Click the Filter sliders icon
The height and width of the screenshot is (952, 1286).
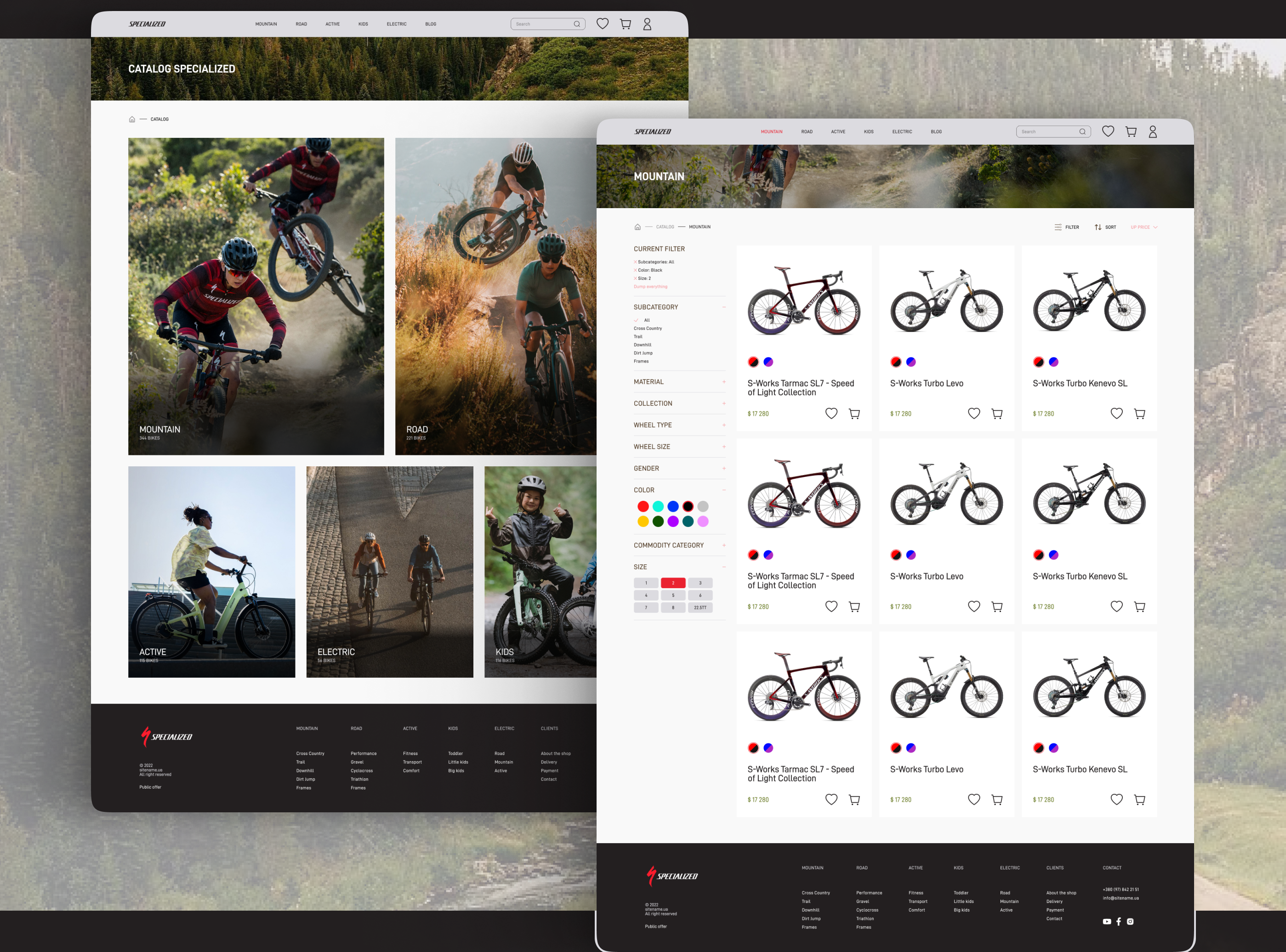point(1058,227)
